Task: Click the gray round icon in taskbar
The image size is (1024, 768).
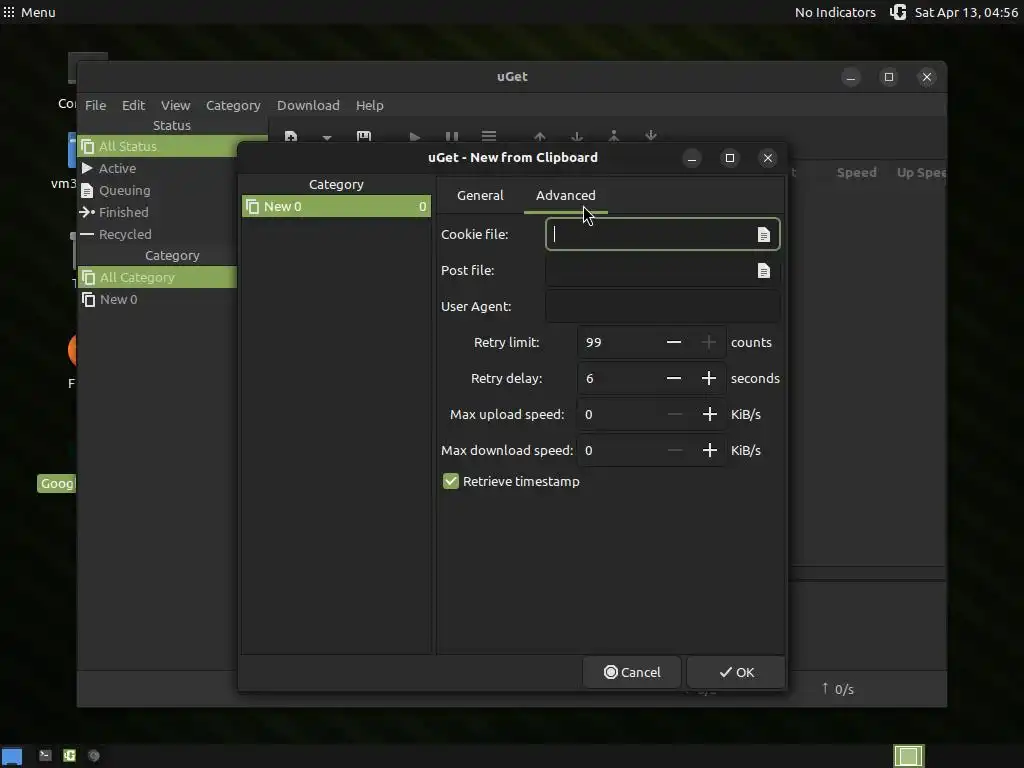Action: point(94,756)
